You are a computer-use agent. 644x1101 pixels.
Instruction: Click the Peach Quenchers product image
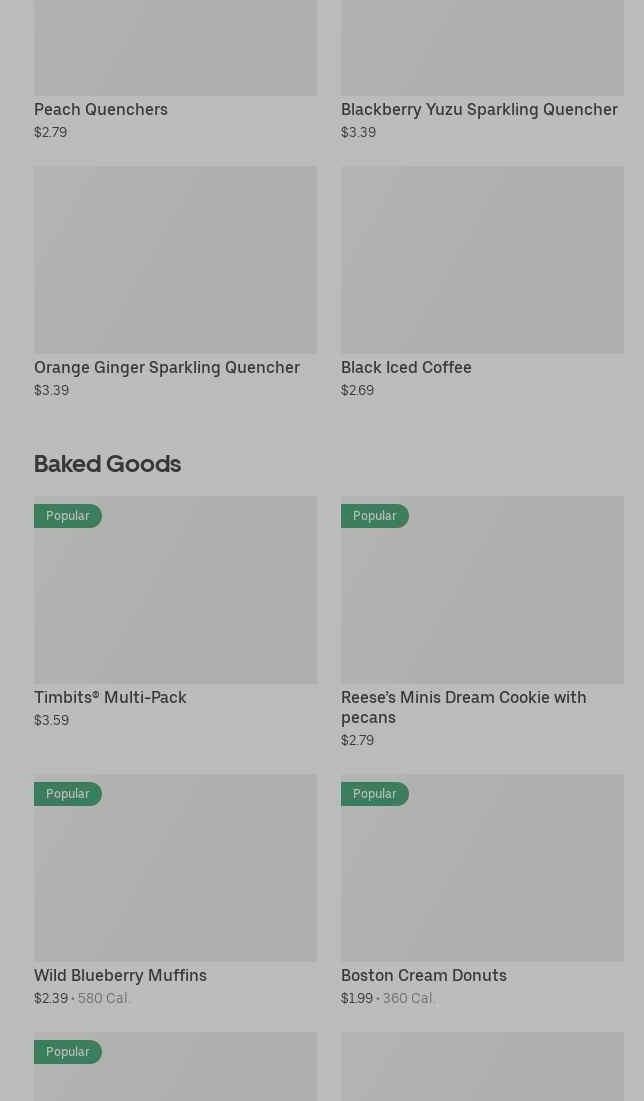pyautogui.click(x=175, y=48)
